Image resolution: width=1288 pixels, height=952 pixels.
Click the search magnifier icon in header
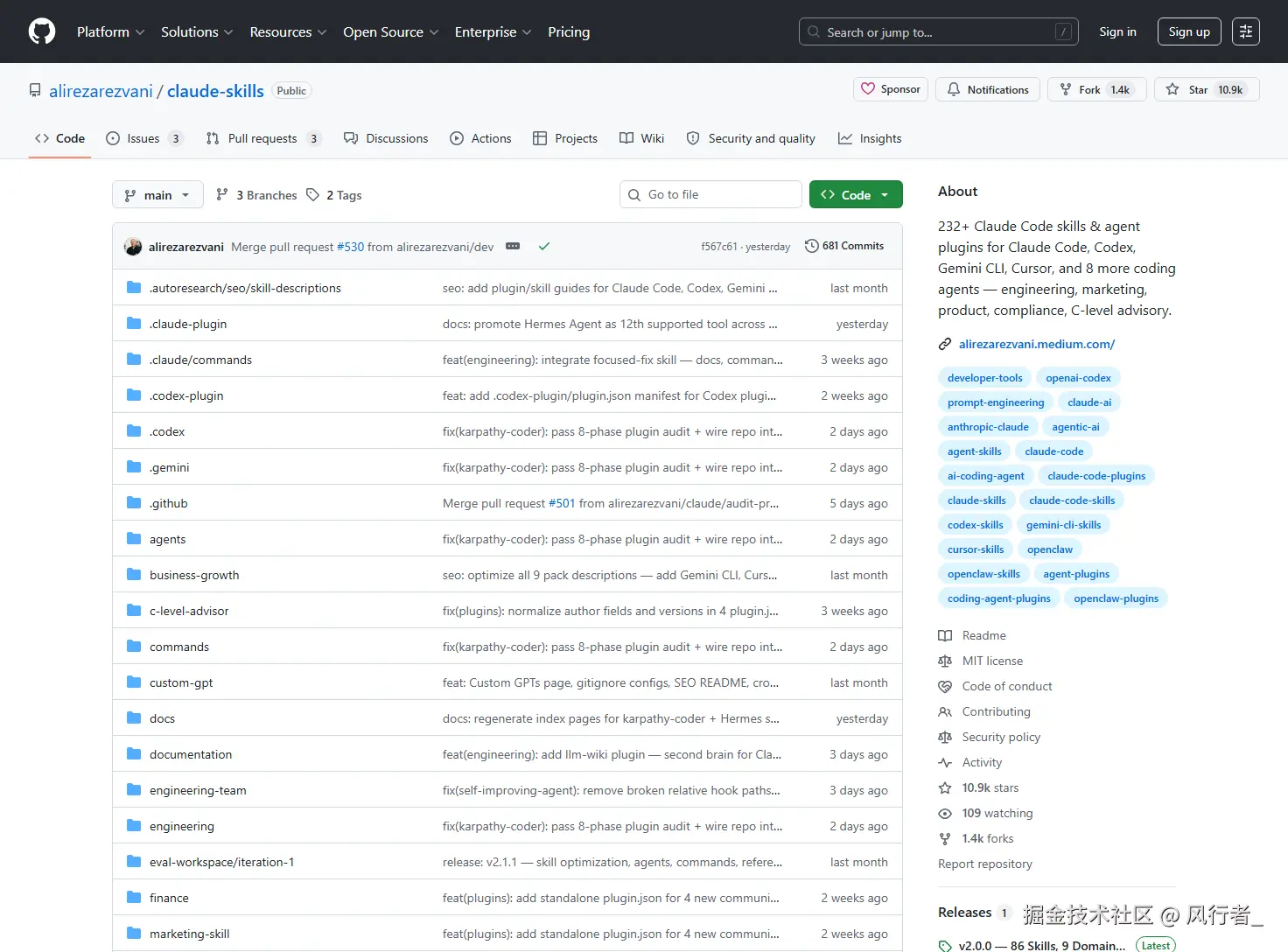click(x=814, y=31)
